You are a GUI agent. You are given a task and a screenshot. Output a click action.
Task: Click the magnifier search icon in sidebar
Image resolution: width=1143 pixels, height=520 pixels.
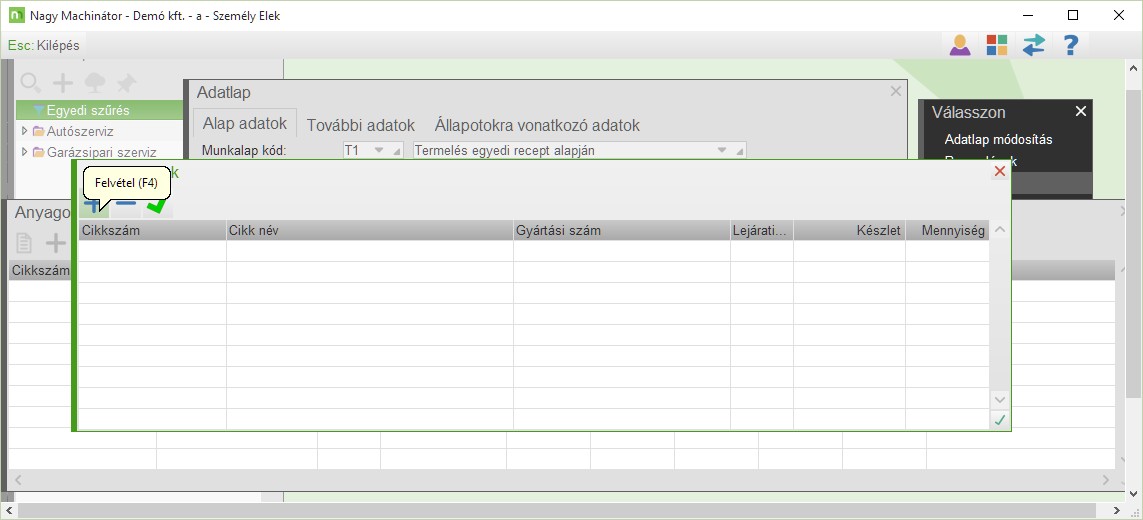coord(31,82)
